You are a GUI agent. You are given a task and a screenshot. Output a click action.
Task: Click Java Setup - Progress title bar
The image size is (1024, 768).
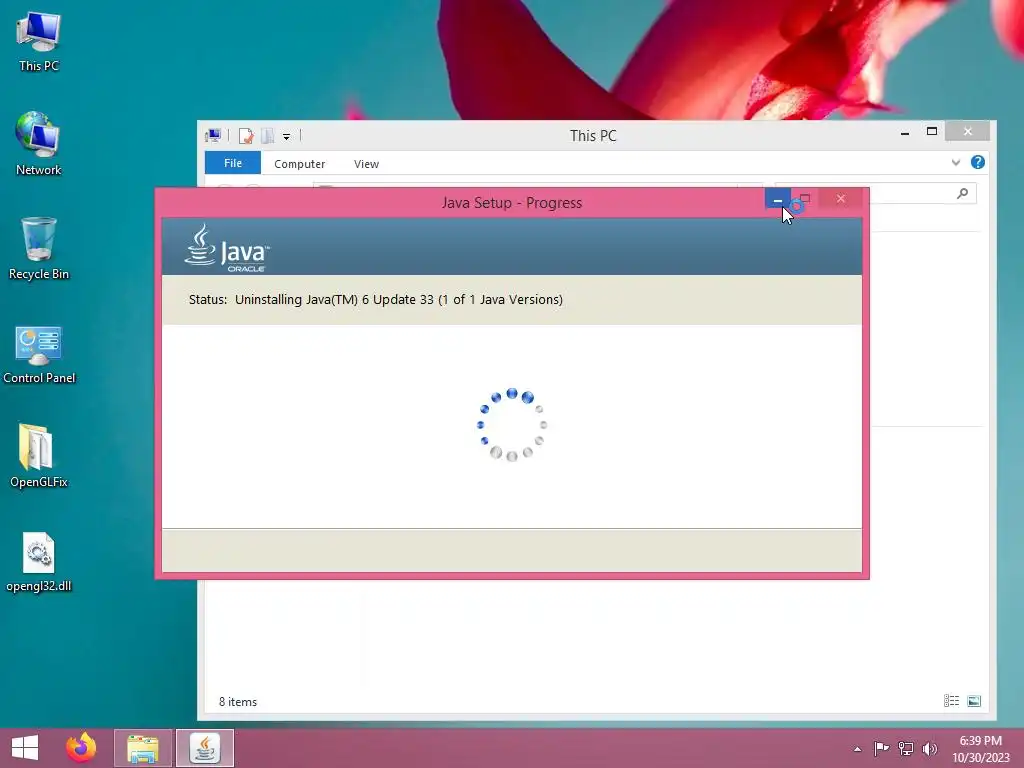tap(511, 202)
